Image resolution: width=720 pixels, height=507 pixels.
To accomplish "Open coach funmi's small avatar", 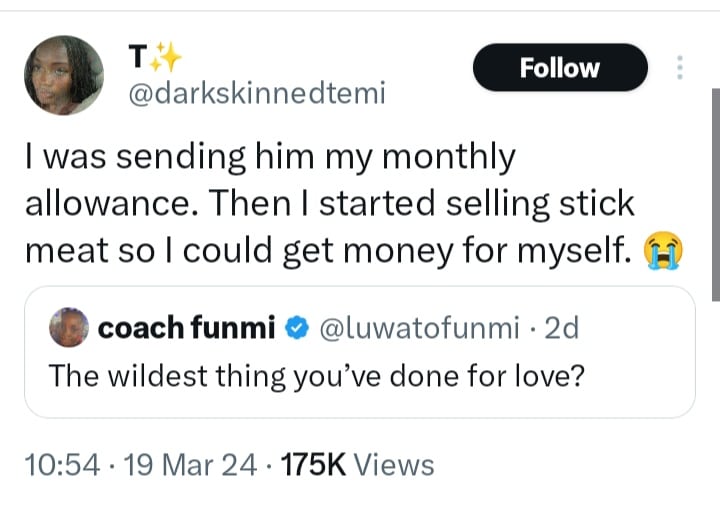I will pos(69,329).
